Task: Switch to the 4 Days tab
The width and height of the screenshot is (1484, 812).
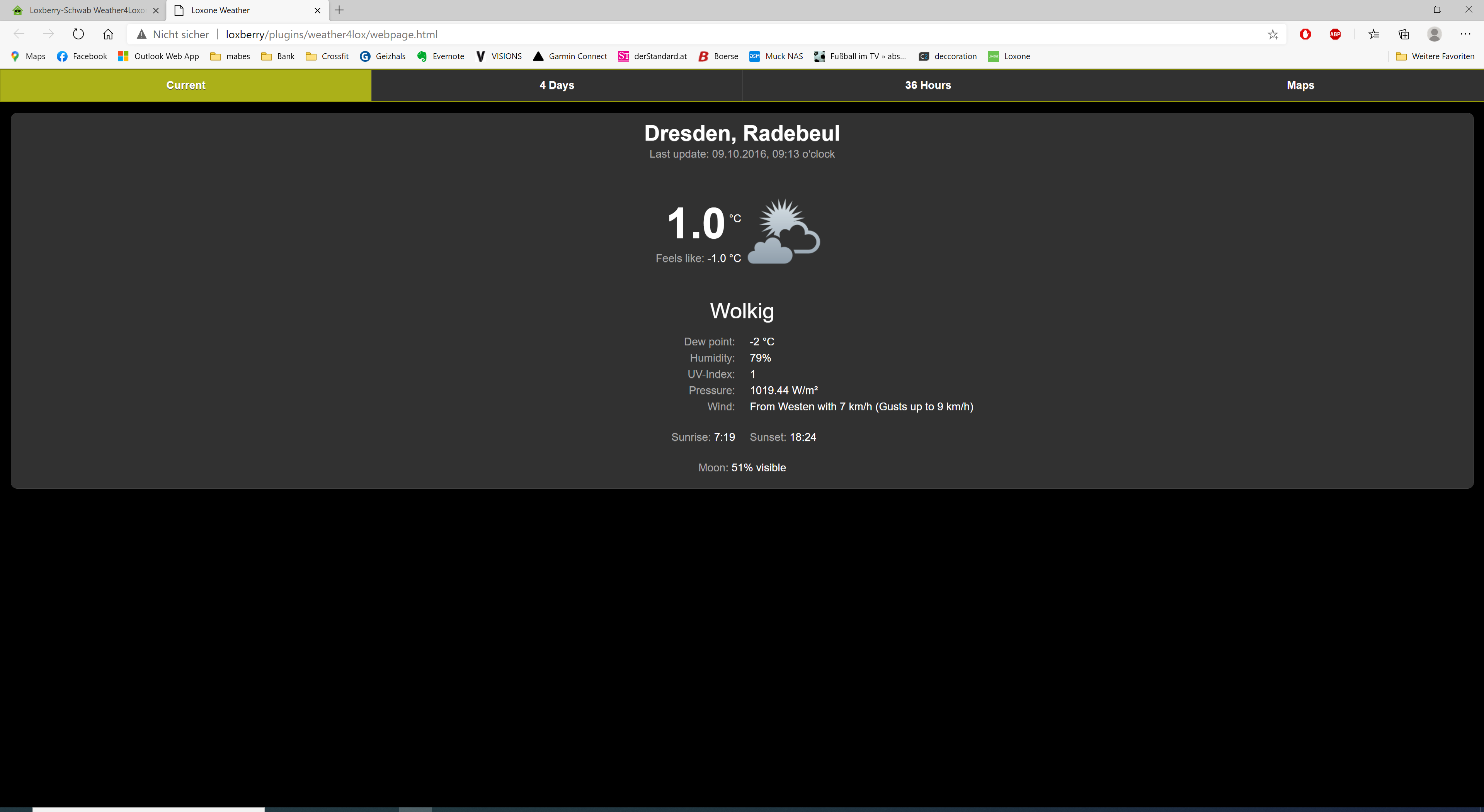Action: click(556, 85)
